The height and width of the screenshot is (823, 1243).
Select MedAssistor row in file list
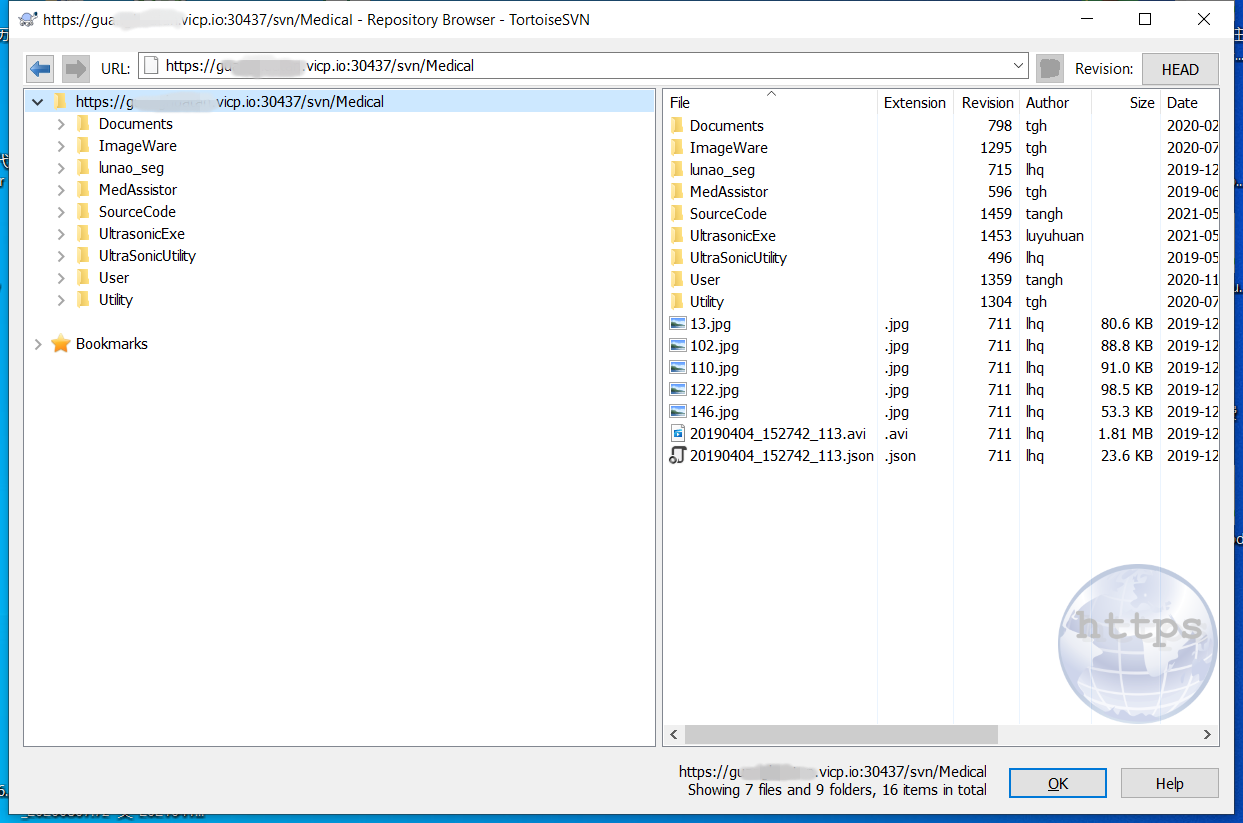point(941,191)
